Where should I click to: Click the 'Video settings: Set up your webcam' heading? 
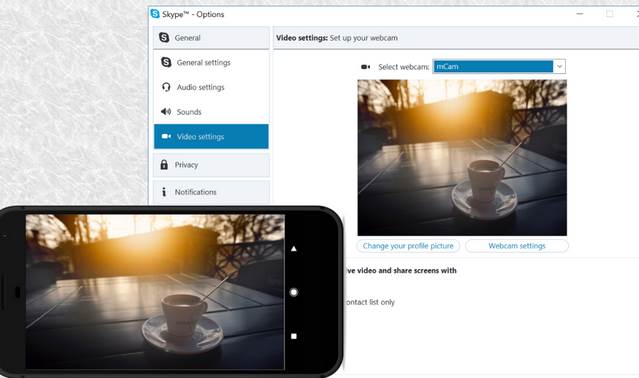(337, 38)
